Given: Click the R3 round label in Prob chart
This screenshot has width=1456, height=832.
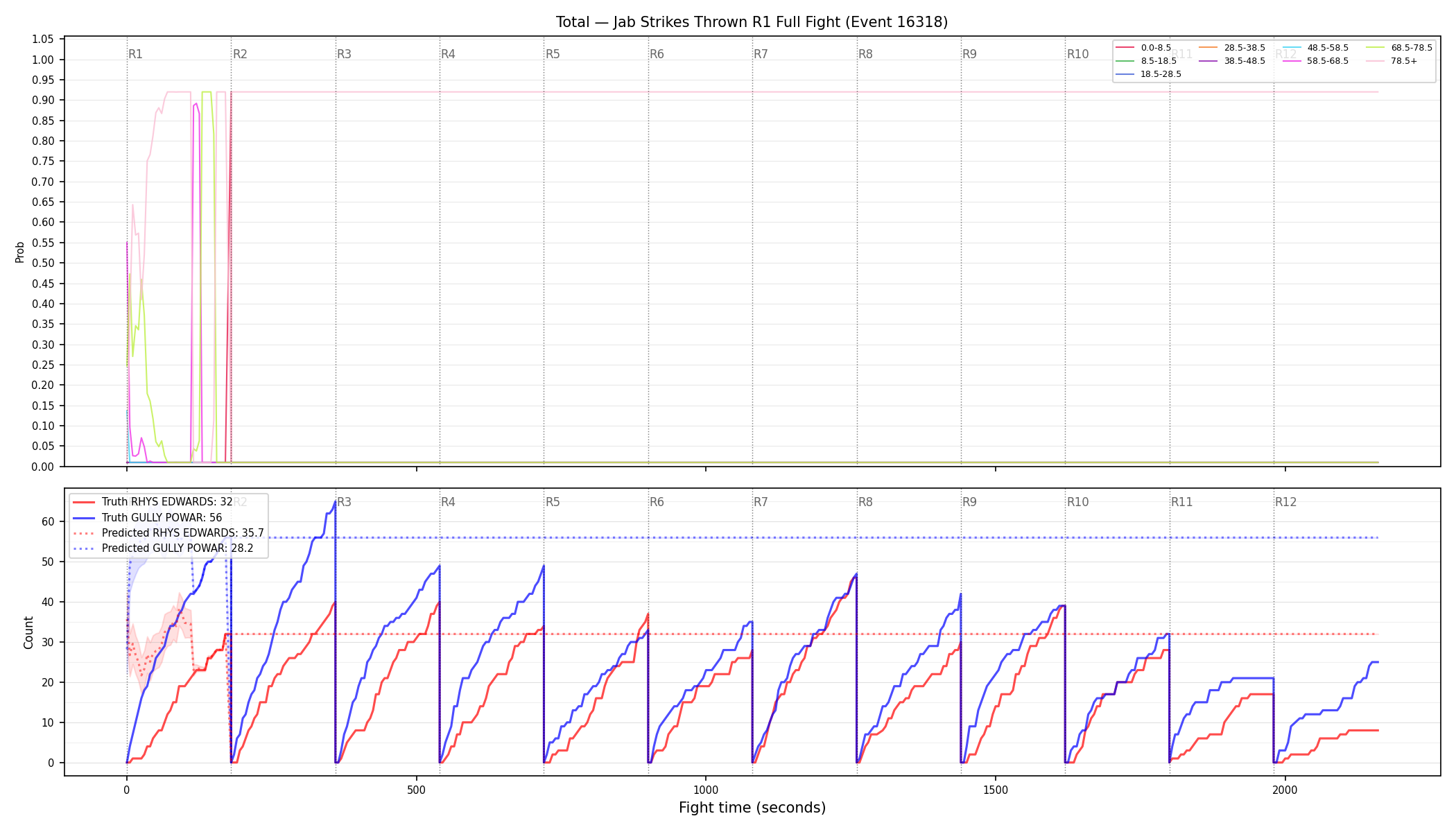Looking at the screenshot, I should point(344,54).
